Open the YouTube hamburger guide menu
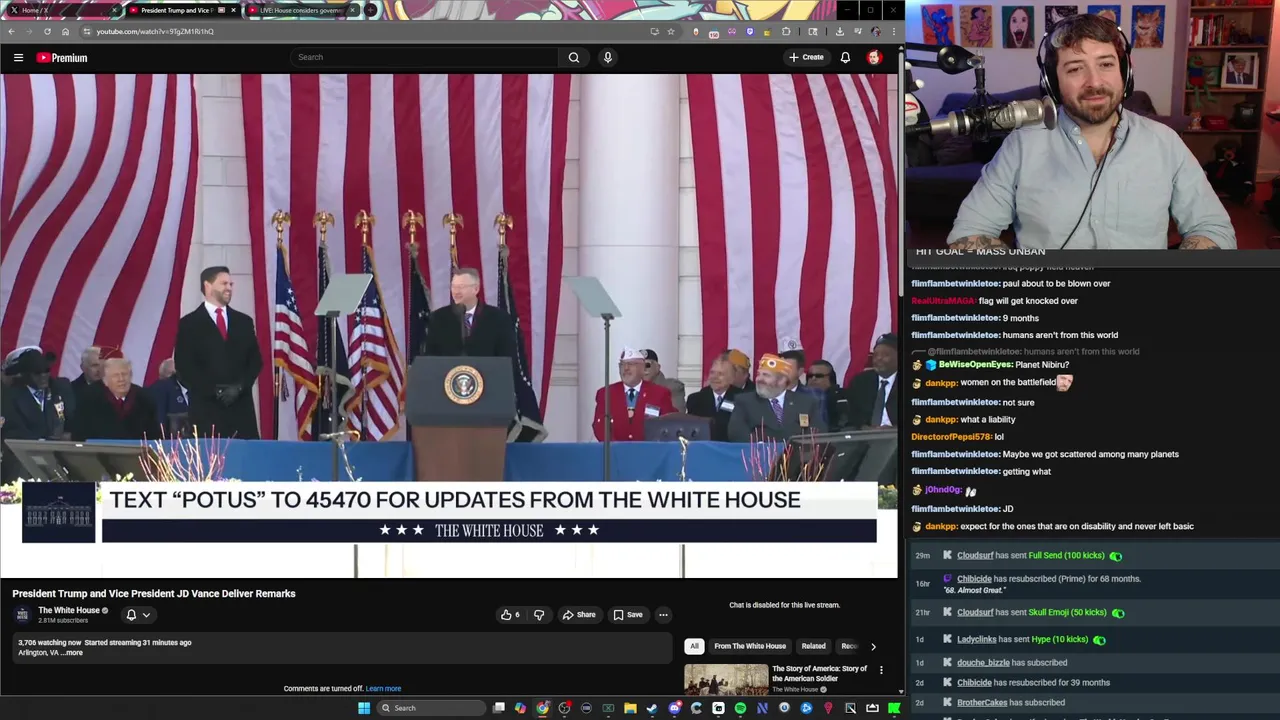Image resolution: width=1280 pixels, height=720 pixels. [x=18, y=58]
